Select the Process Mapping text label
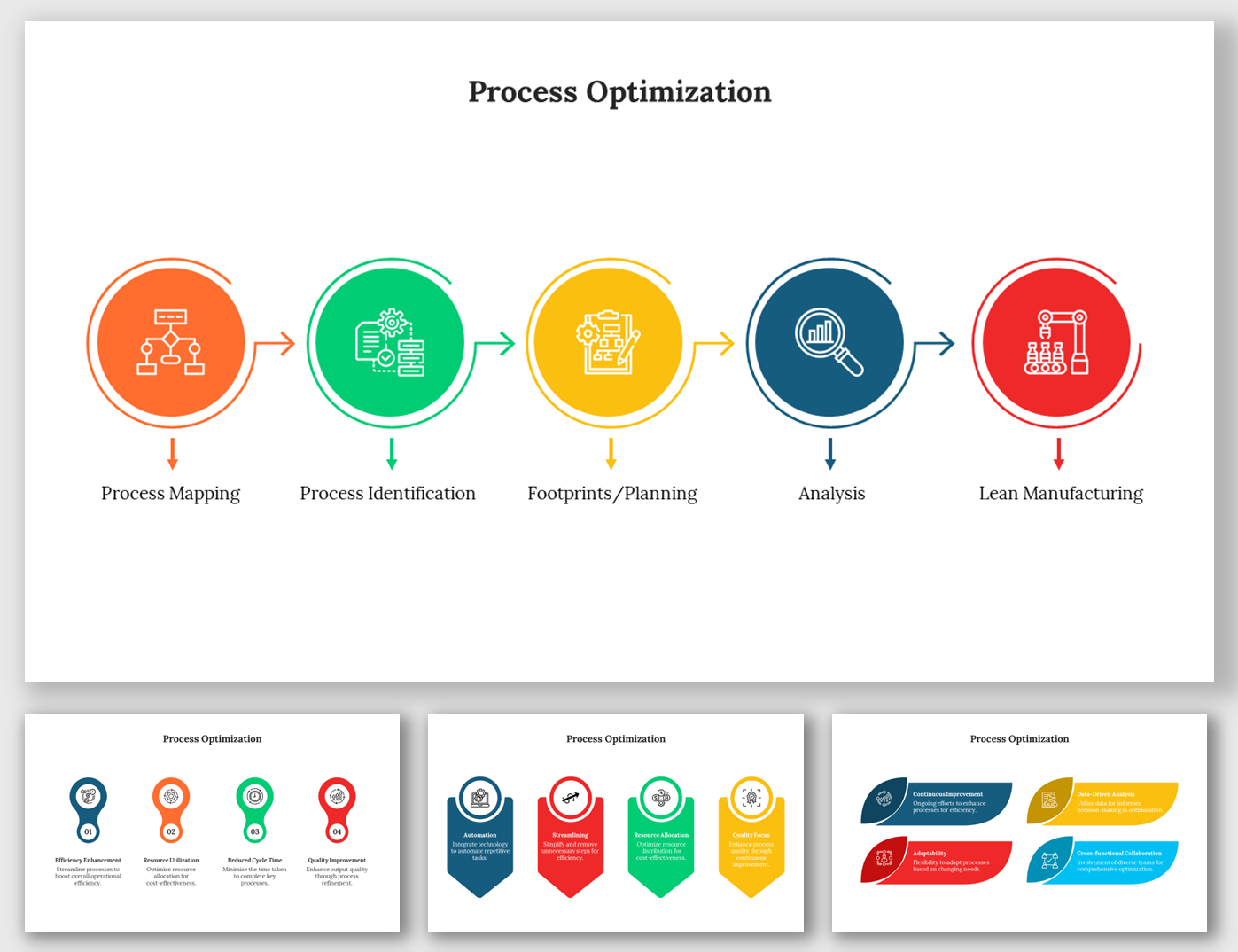The image size is (1238, 952). 170,494
